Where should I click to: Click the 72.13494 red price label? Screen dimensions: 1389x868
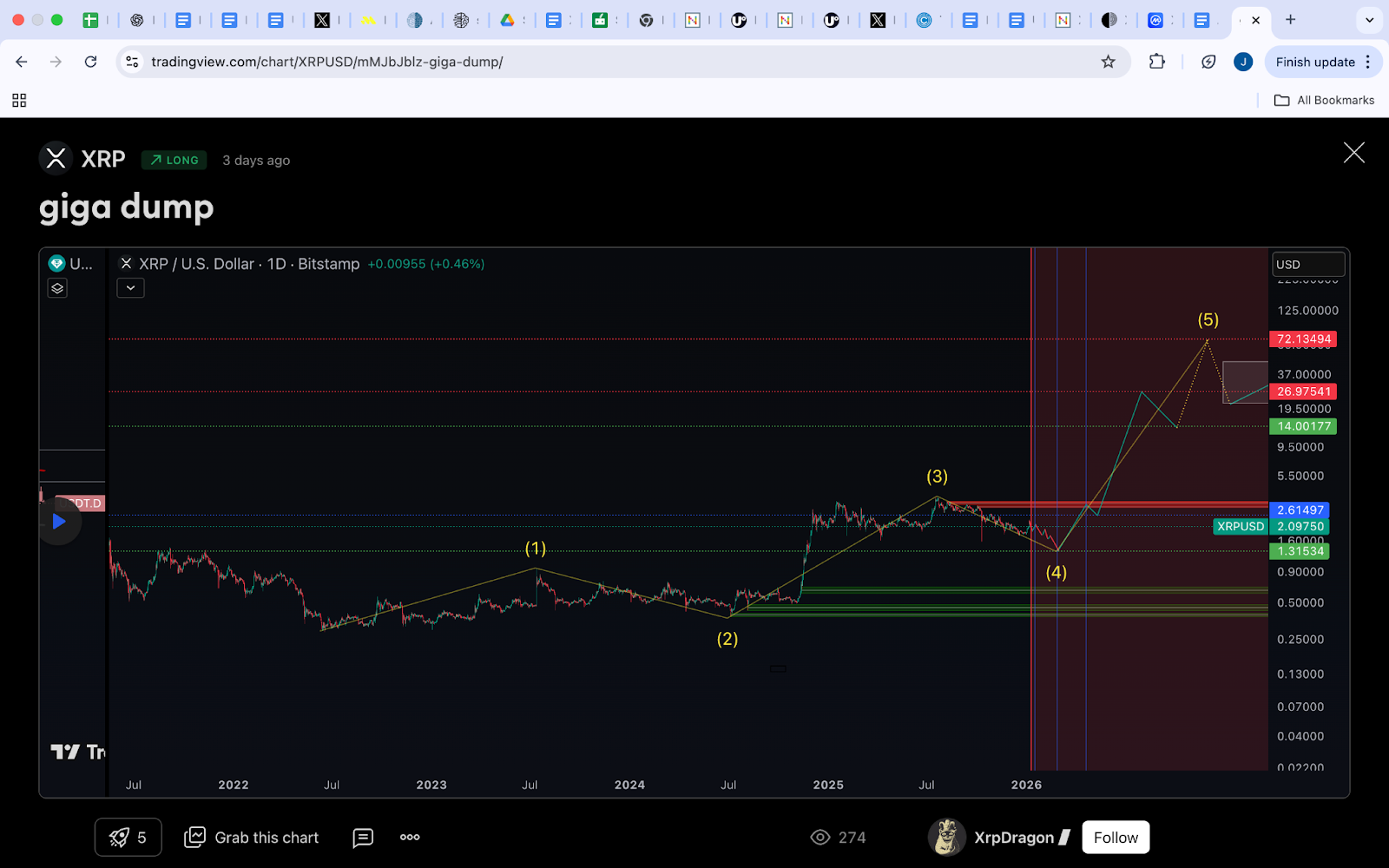pos(1303,339)
